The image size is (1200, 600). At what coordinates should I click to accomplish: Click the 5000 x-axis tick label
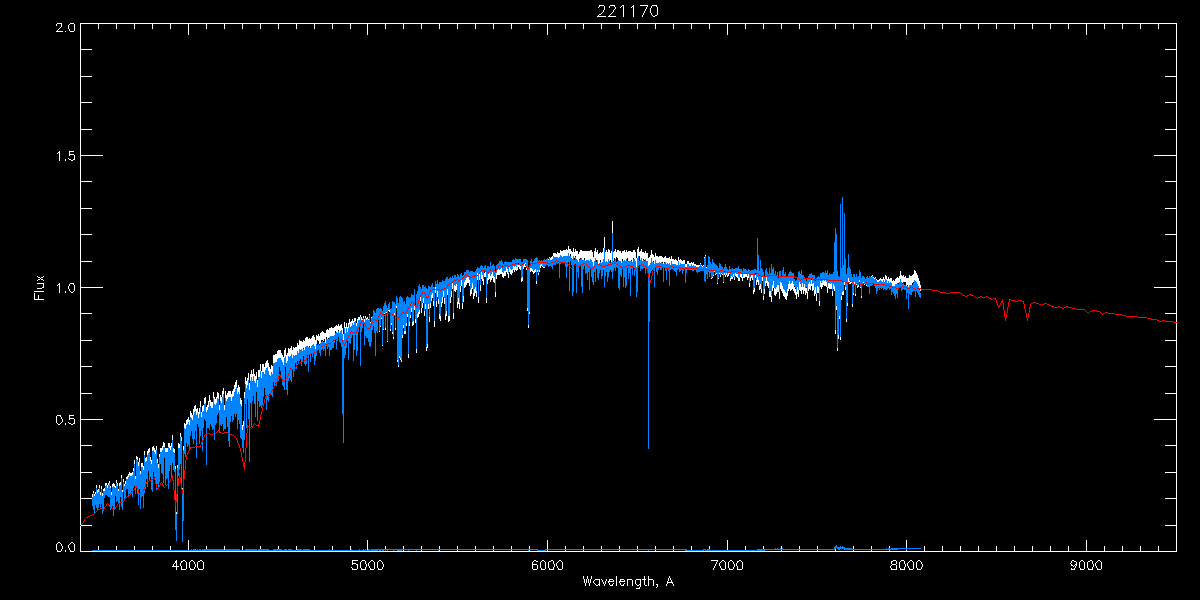[x=368, y=566]
